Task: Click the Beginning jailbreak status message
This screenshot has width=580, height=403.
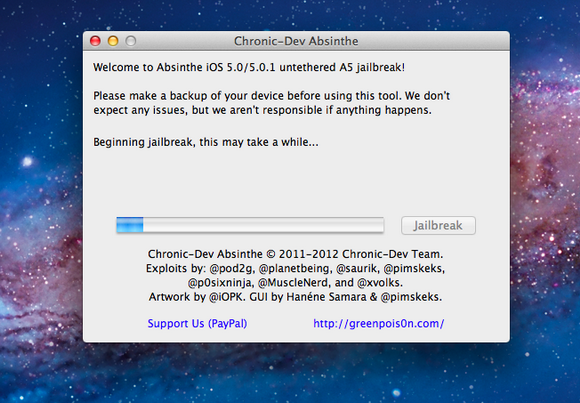Action: [206, 142]
